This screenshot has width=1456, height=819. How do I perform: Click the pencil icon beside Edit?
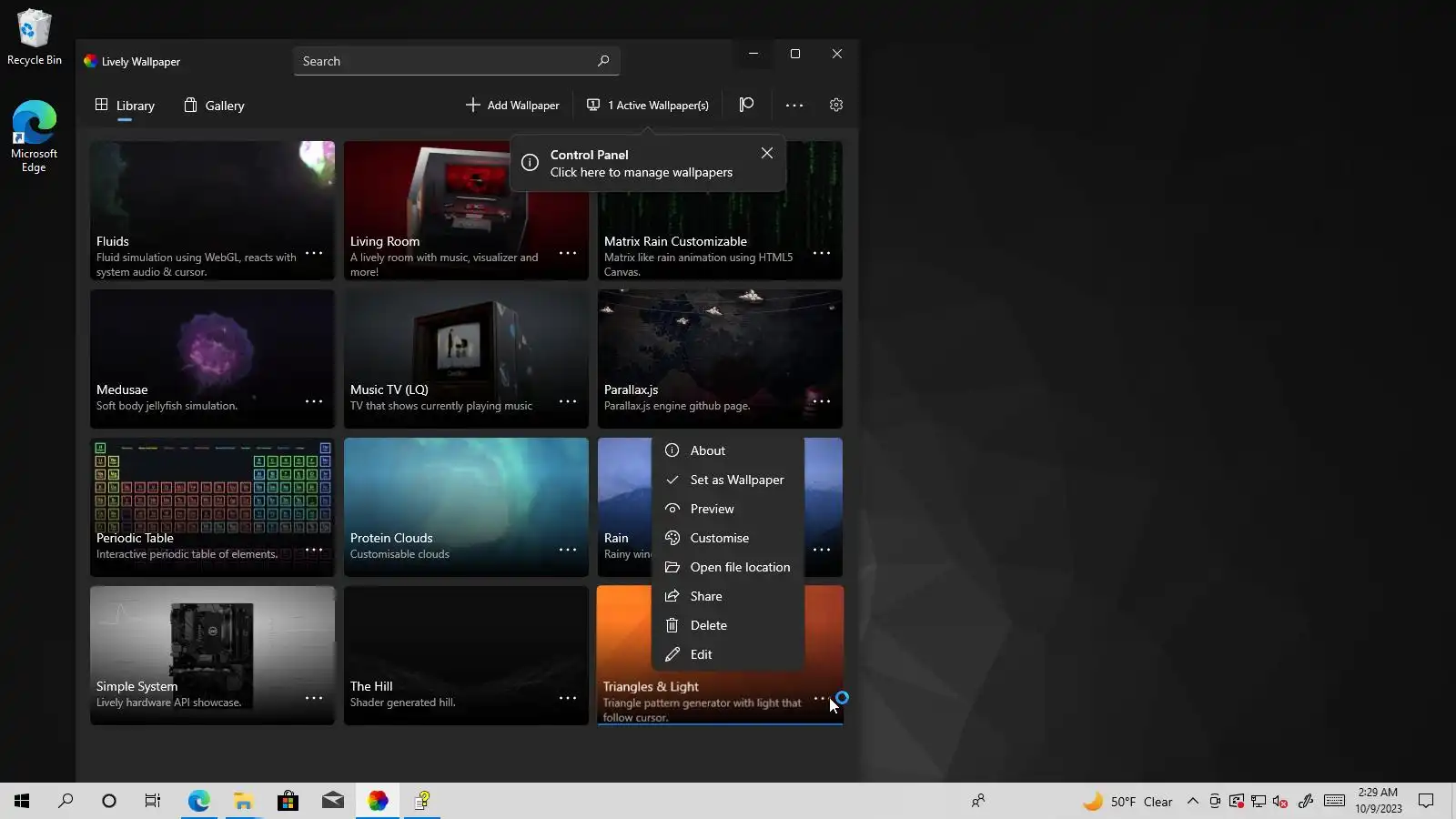coord(672,654)
